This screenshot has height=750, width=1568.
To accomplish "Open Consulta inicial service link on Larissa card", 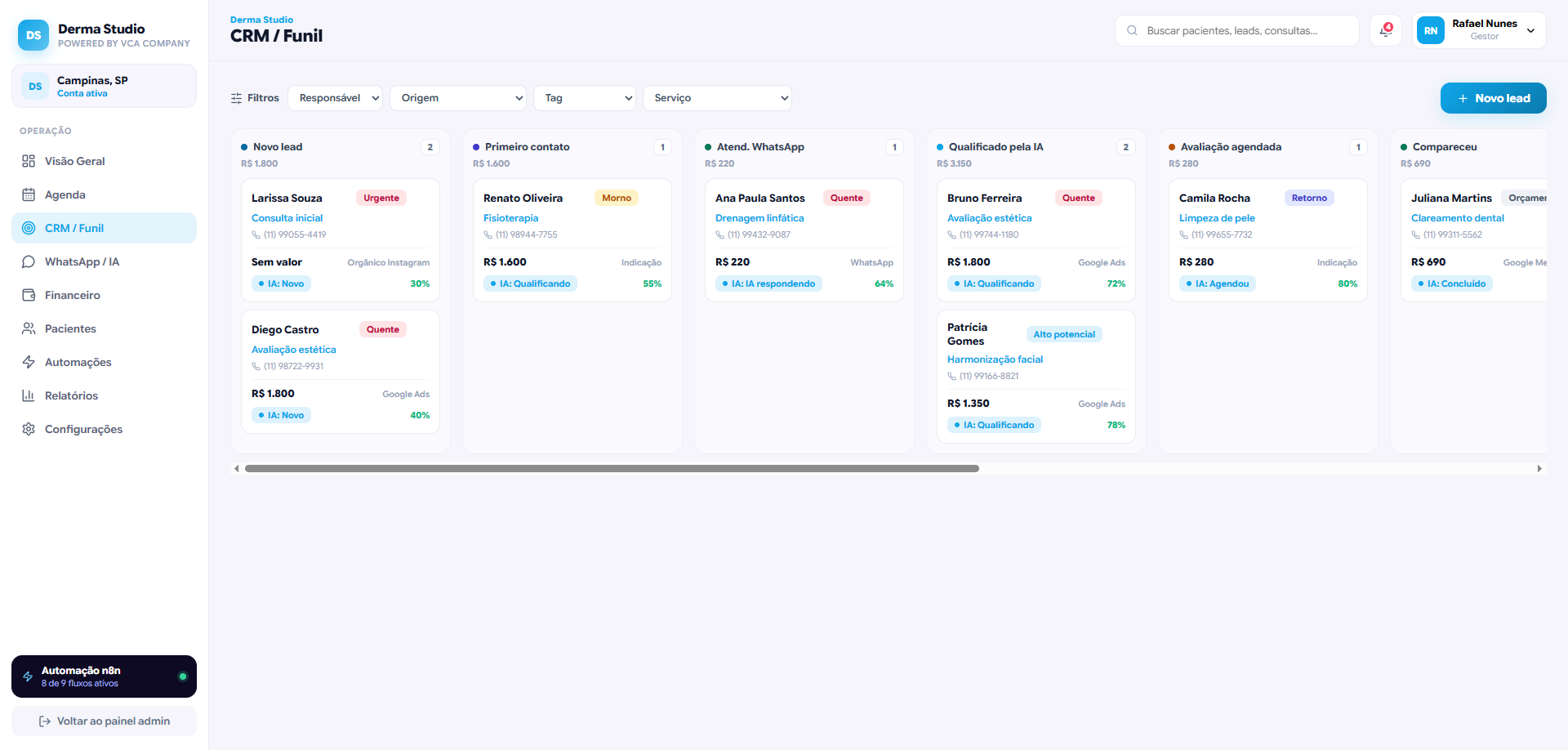I will 287,218.
